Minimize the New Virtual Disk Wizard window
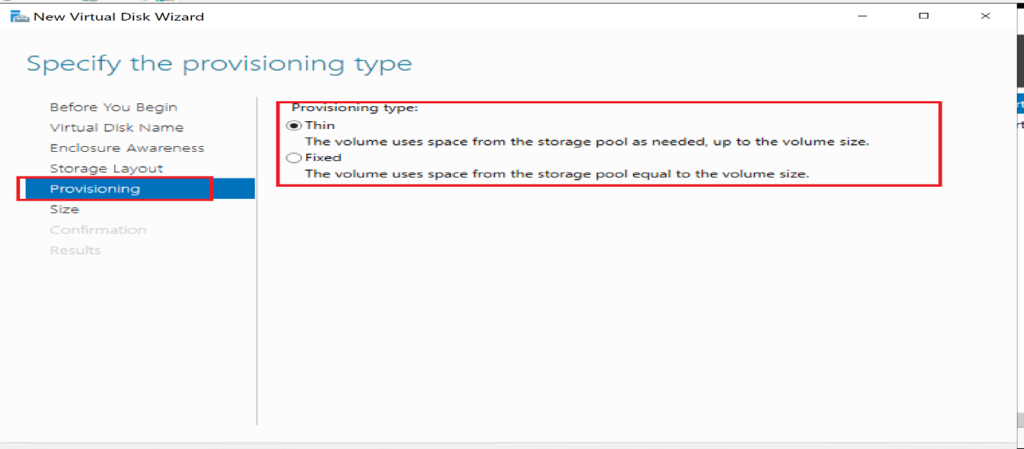The width and height of the screenshot is (1024, 449). click(862, 16)
